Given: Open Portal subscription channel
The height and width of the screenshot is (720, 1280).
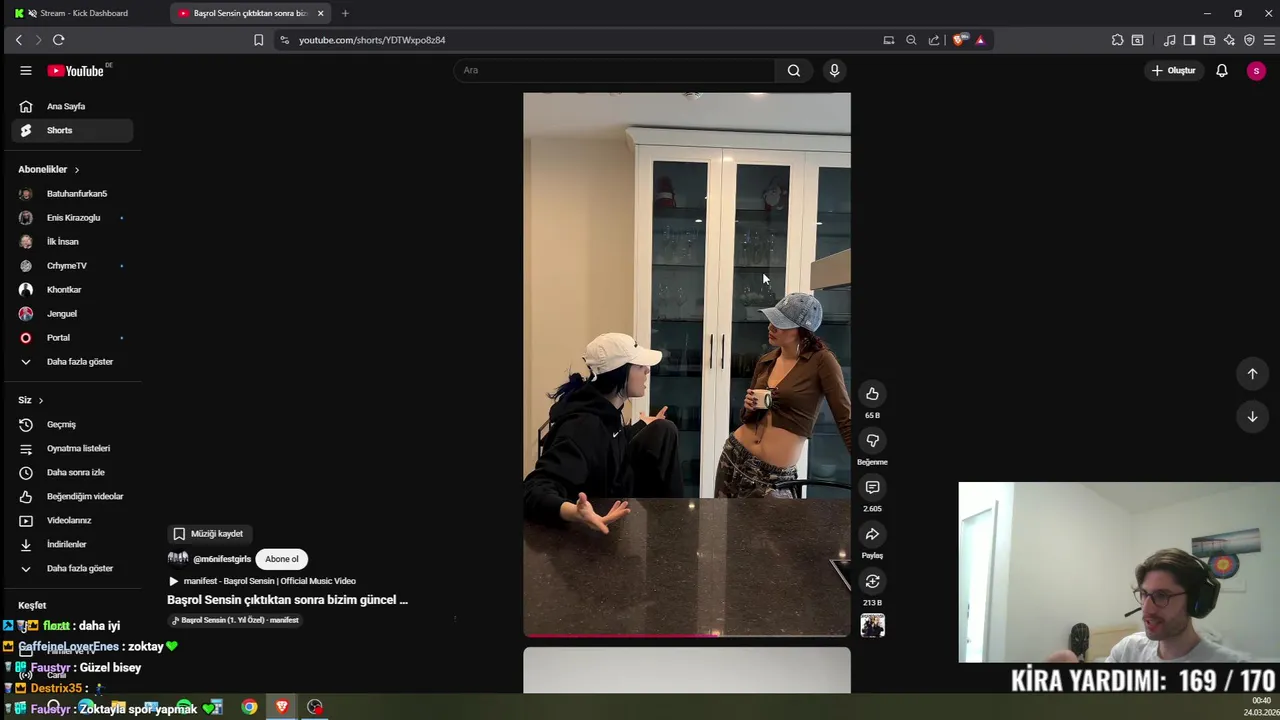Looking at the screenshot, I should [72, 337].
